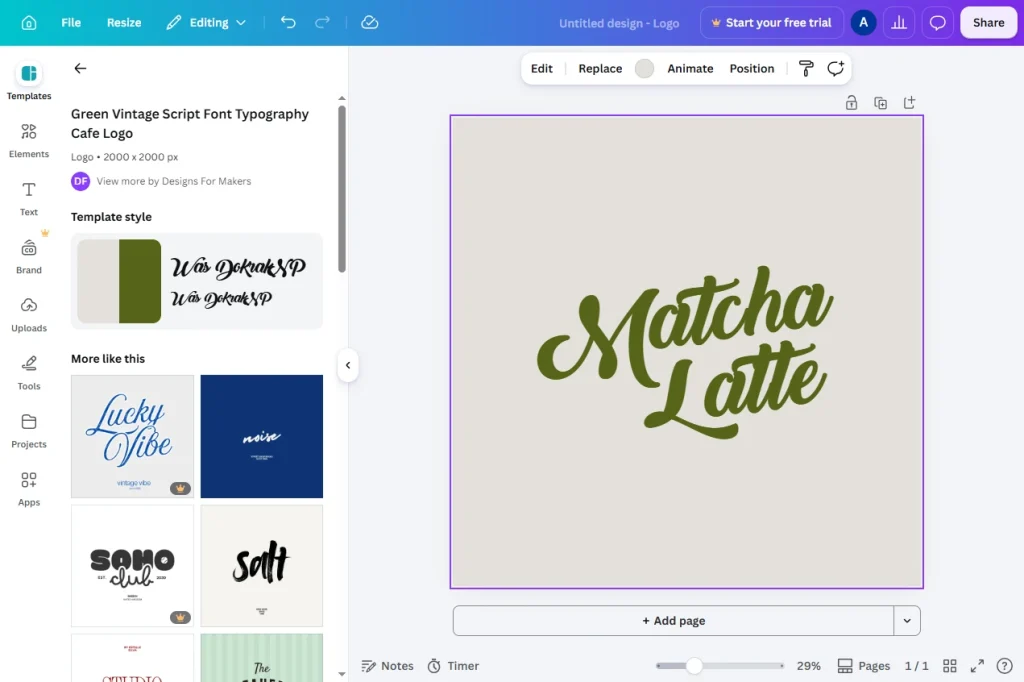Open the Brand sidebar tab

click(29, 257)
